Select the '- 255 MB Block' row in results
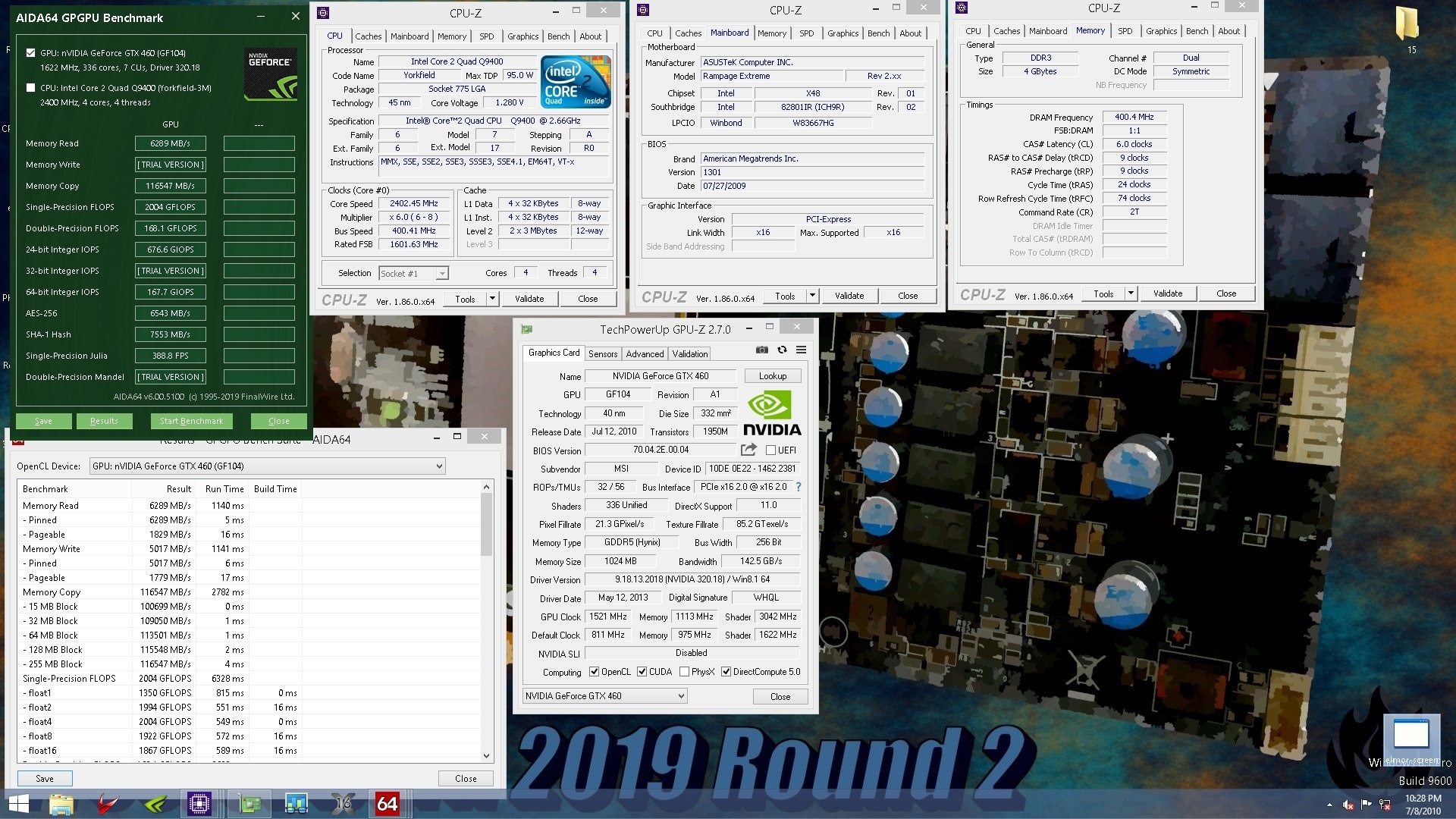This screenshot has height=819, width=1456. click(249, 664)
